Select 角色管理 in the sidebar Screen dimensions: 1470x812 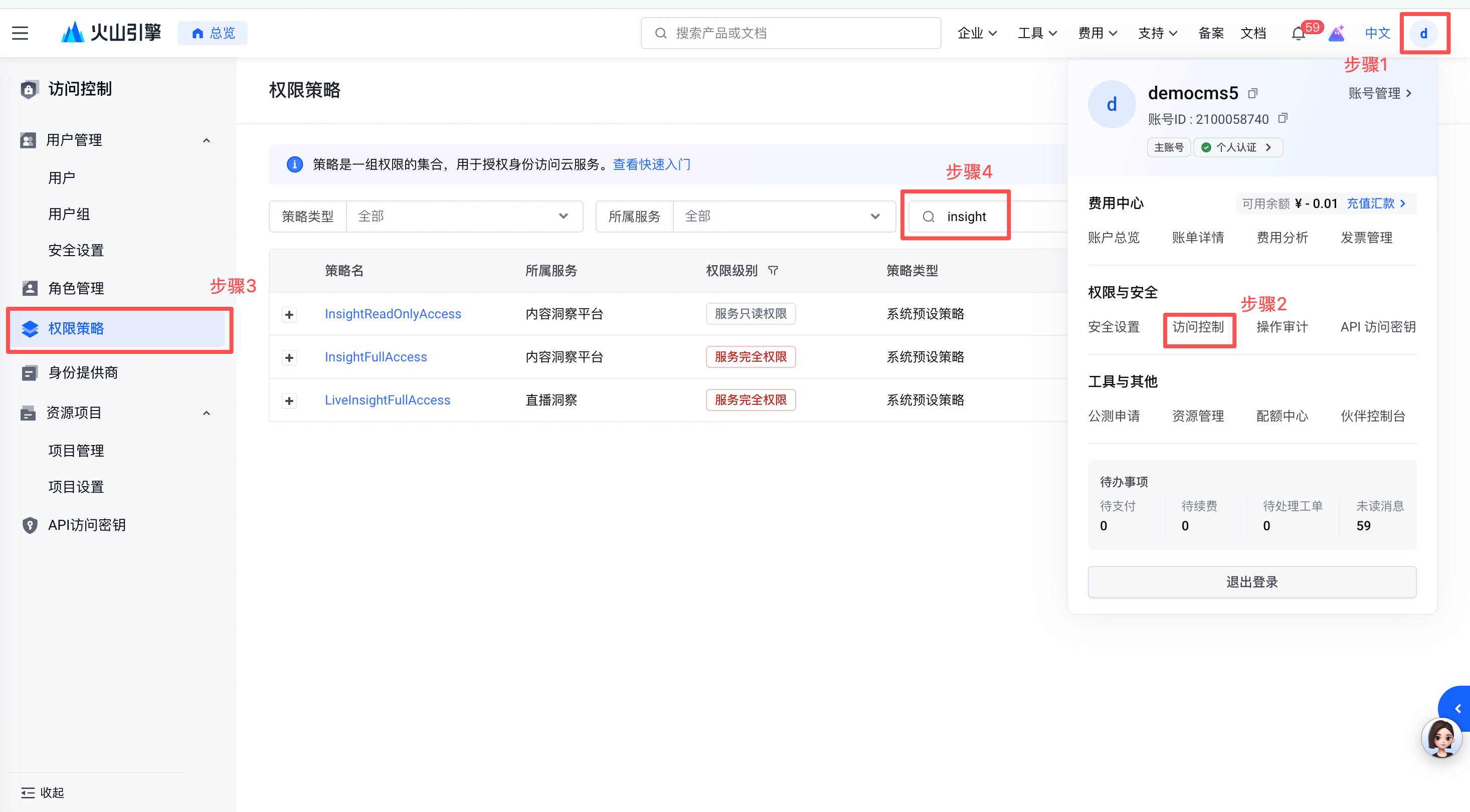[76, 288]
